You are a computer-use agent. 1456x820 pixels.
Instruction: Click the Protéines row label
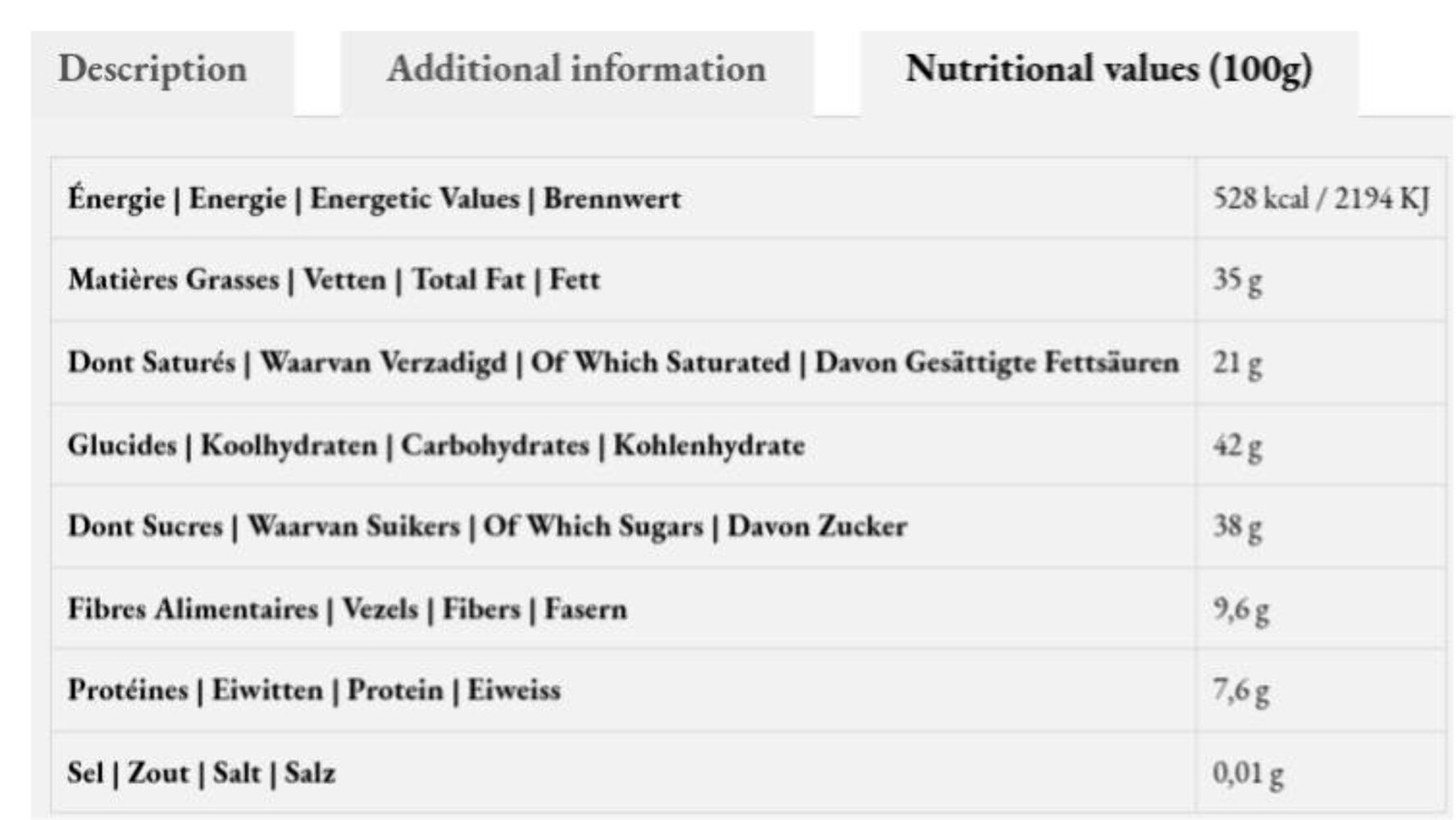tap(314, 690)
